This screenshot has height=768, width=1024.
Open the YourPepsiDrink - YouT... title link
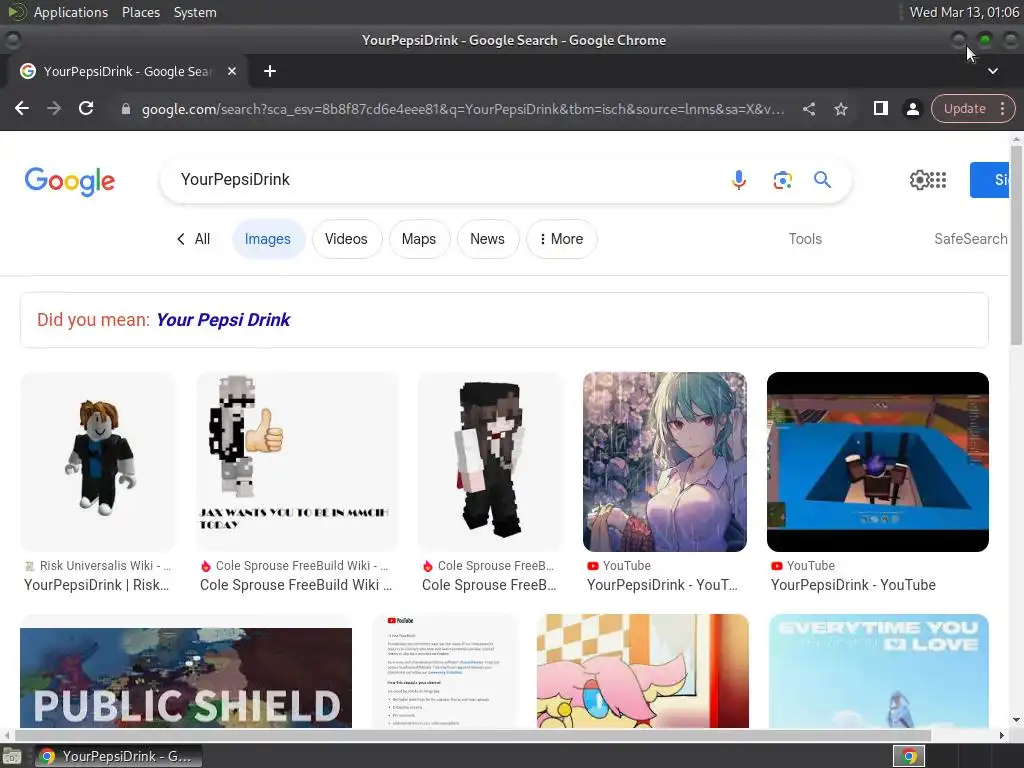click(662, 585)
